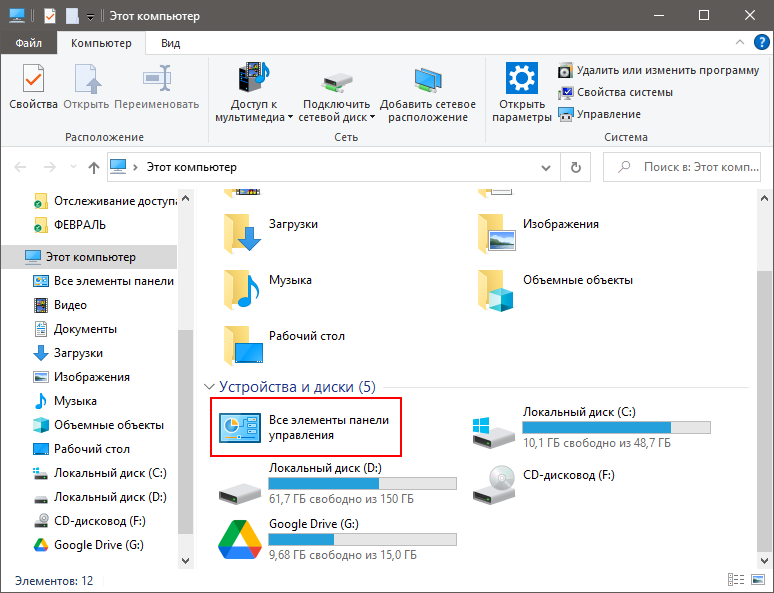Collapse the ribbon with the chevron
Image resolution: width=774 pixels, height=593 pixels.
coord(739,42)
